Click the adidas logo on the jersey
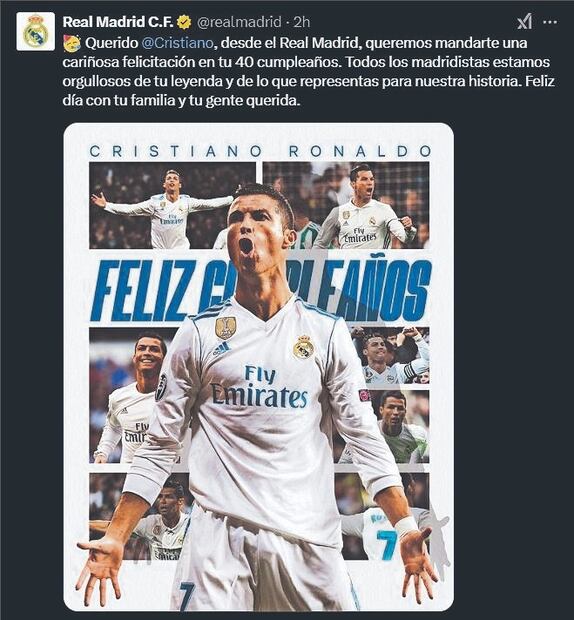The width and height of the screenshot is (574, 620). (222, 349)
